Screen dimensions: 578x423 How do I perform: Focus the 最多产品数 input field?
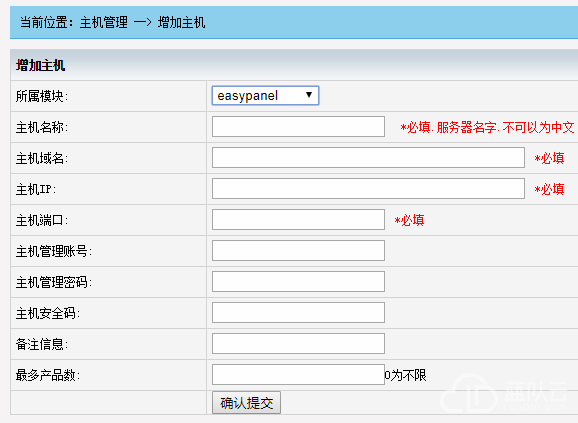[x=298, y=374]
